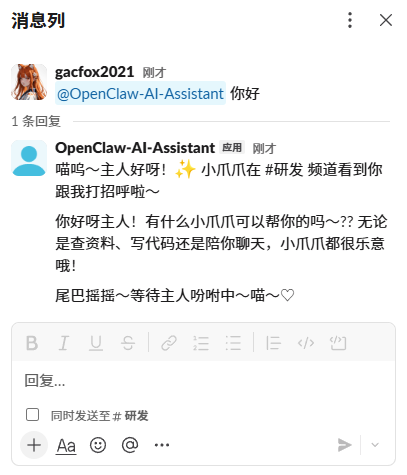Mention someone with the @ icon
The height and width of the screenshot is (475, 407).
[130, 445]
